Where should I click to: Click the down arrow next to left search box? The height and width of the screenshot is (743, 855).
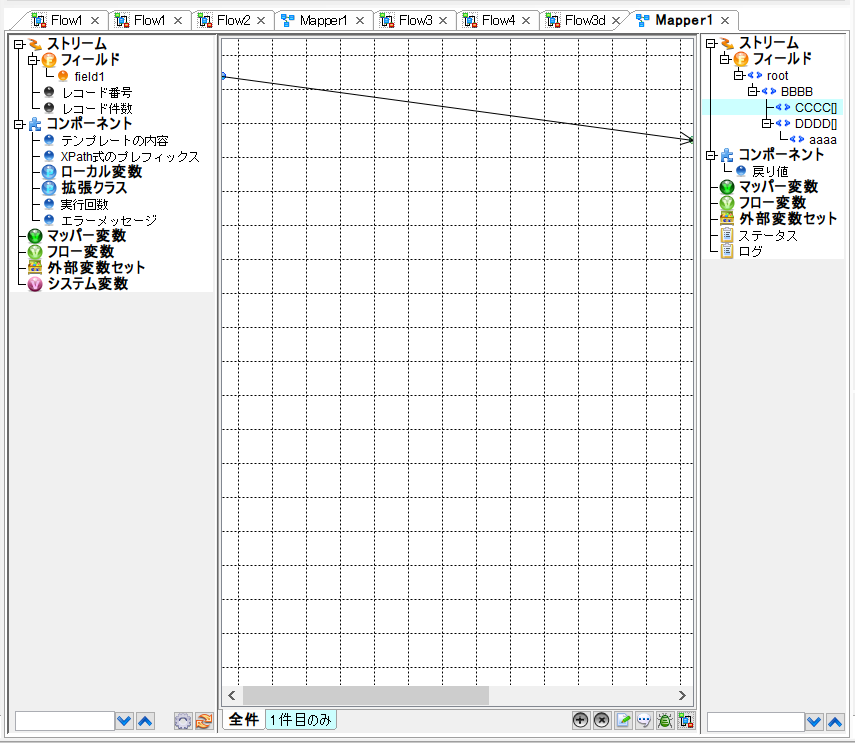pyautogui.click(x=125, y=721)
